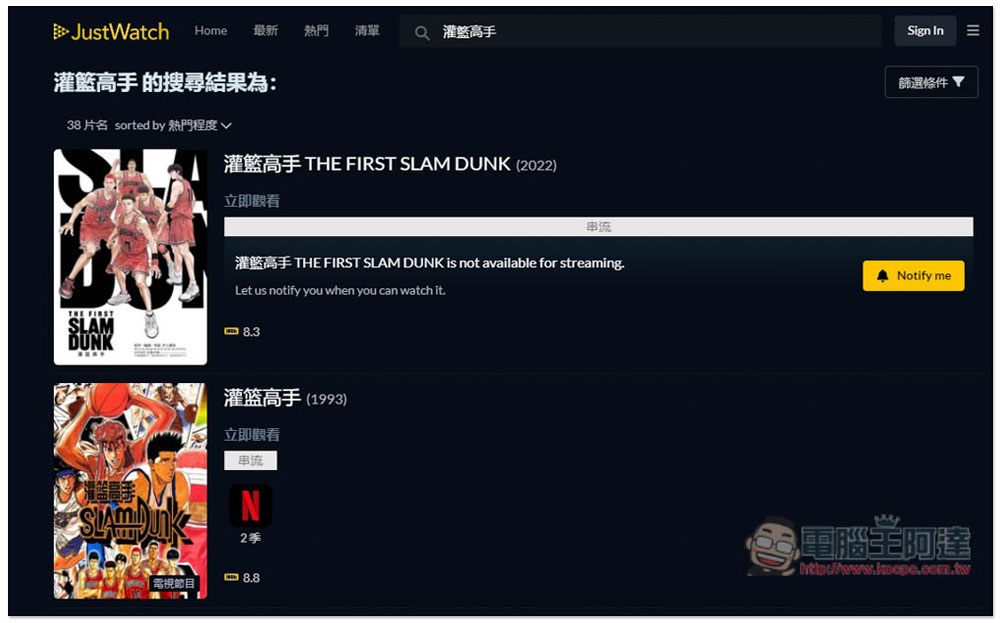Open the 灌籃高手 (1993) title link
This screenshot has width=1000, height=623.
[285, 399]
